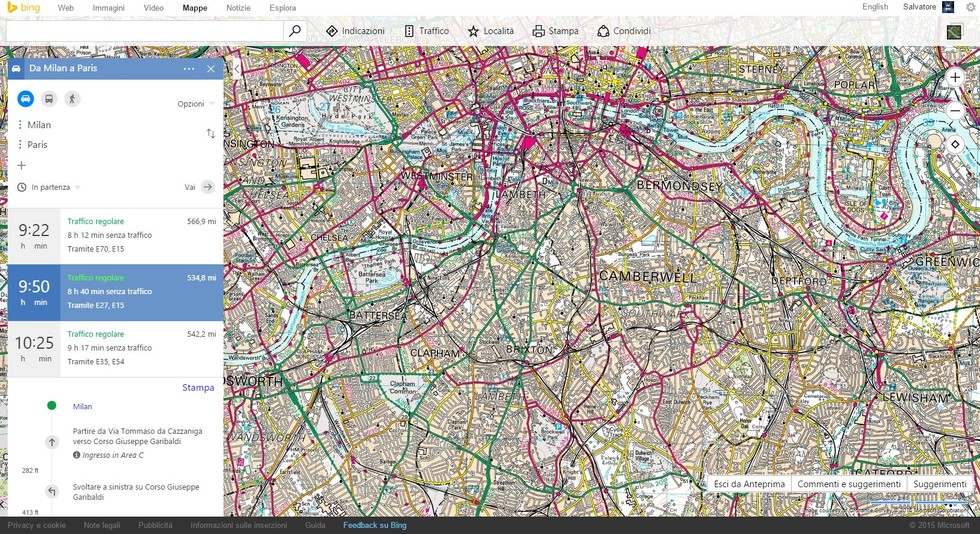Click Condividi share option

point(624,31)
